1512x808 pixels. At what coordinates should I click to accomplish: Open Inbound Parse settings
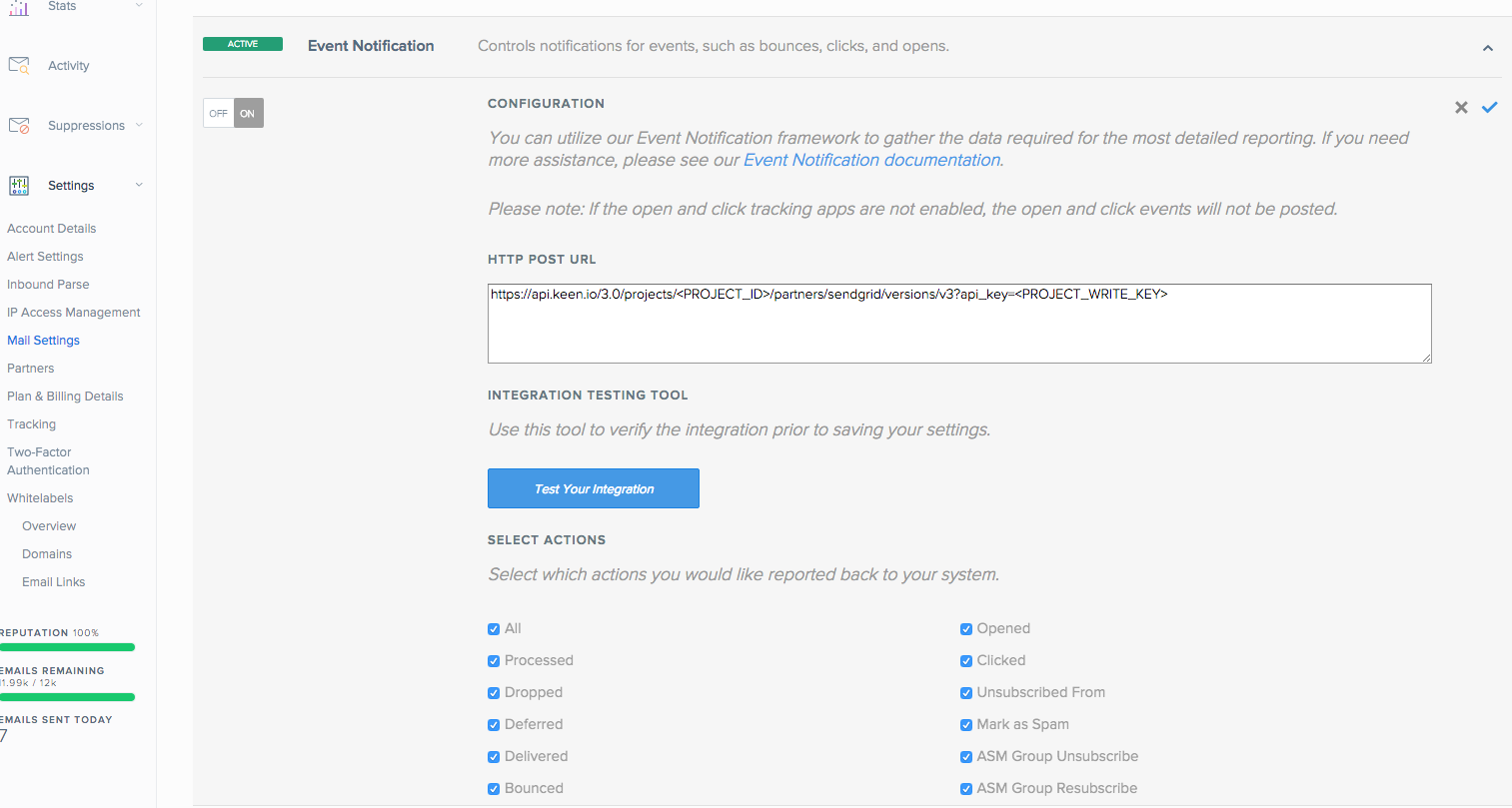pos(48,285)
